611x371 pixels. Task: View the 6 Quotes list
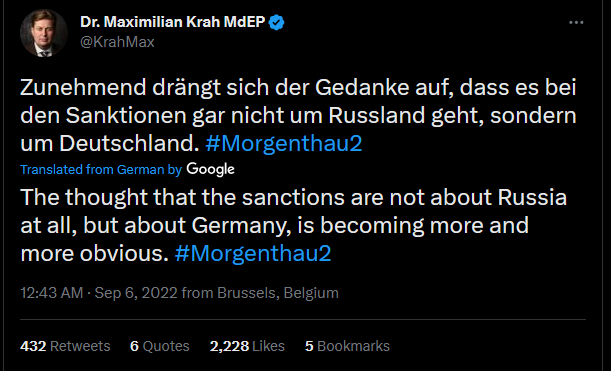pos(160,346)
